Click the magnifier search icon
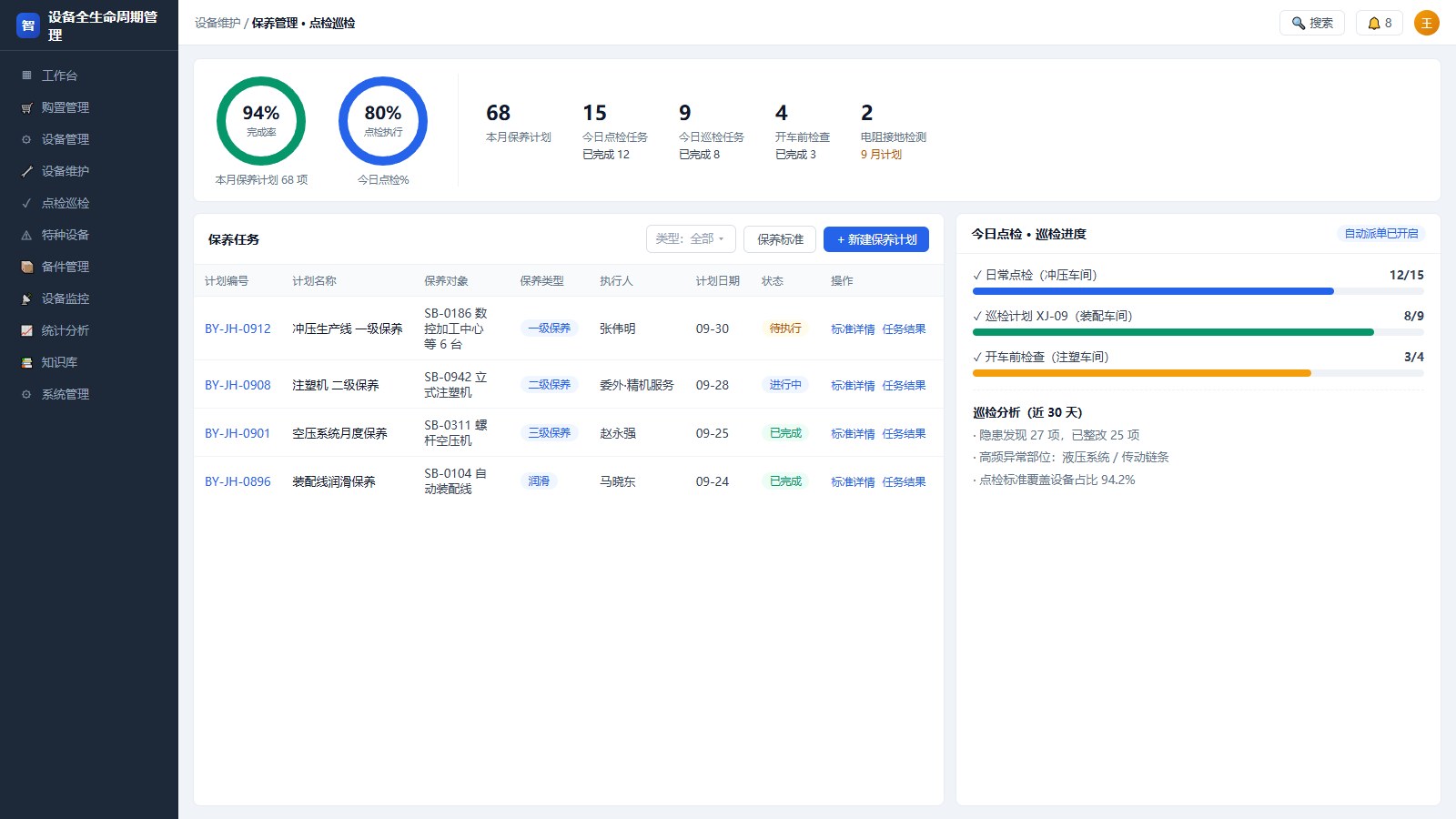Image resolution: width=1456 pixels, height=819 pixels. [1299, 23]
